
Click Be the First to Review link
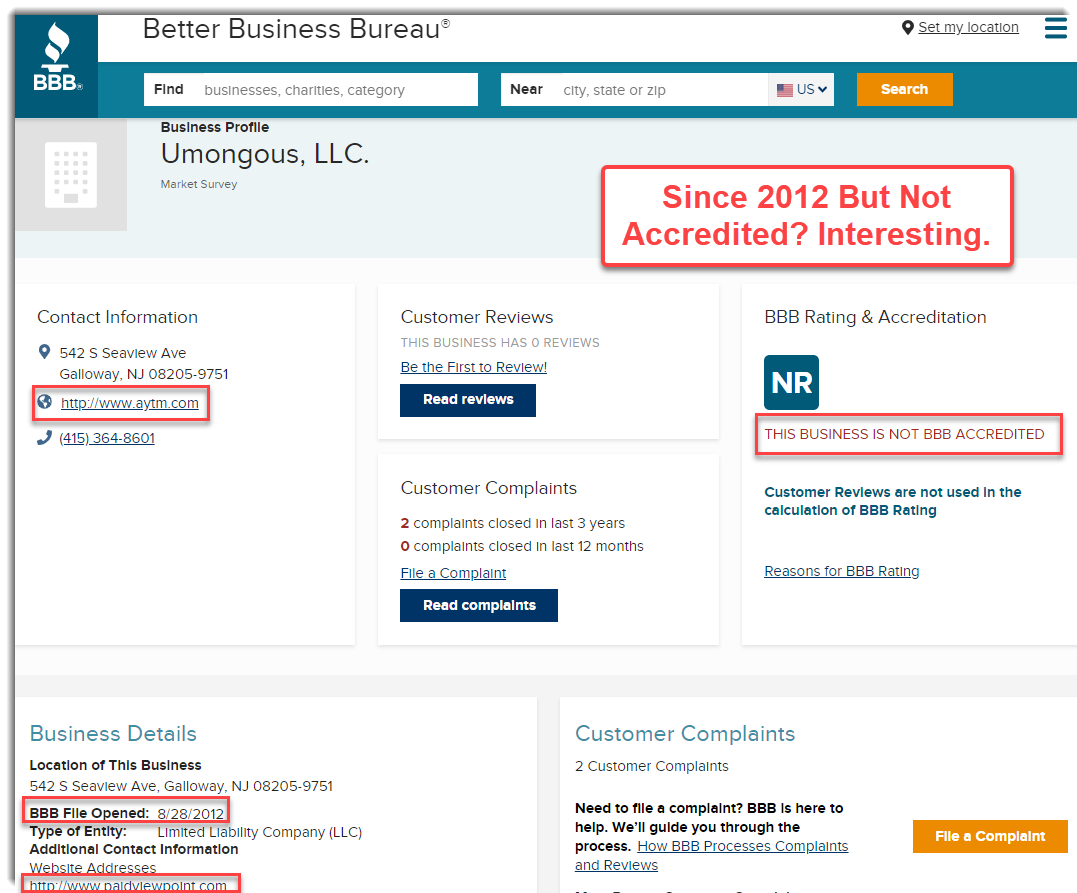pyautogui.click(x=474, y=367)
